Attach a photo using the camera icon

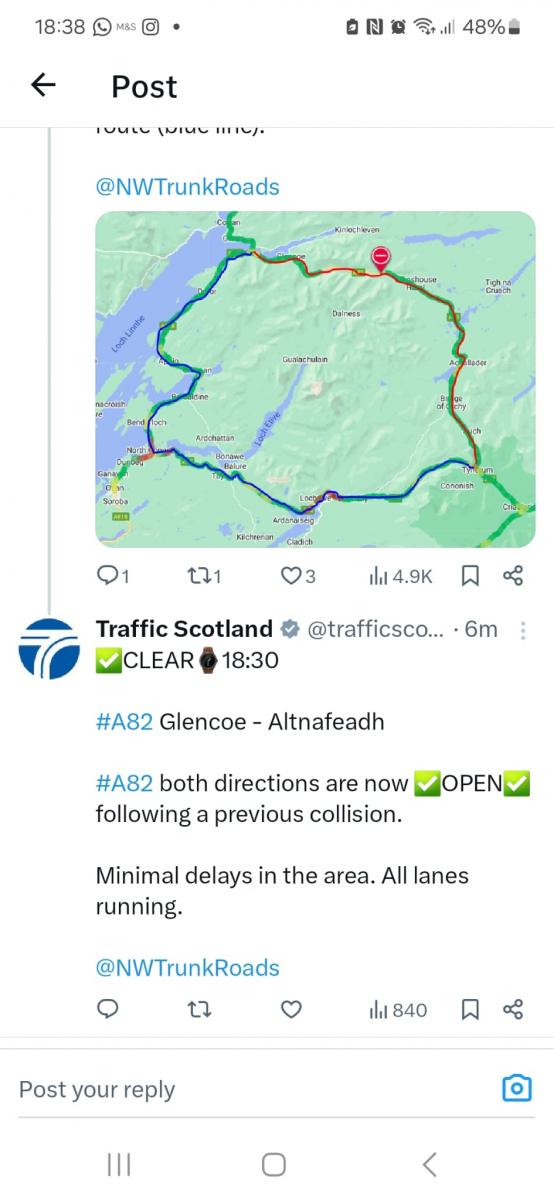[x=516, y=1088]
